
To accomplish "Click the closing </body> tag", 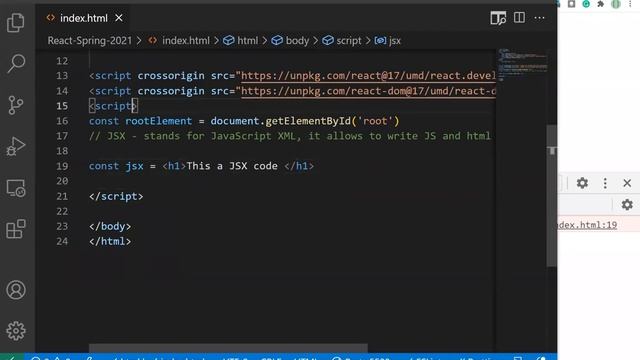I will [110, 227].
